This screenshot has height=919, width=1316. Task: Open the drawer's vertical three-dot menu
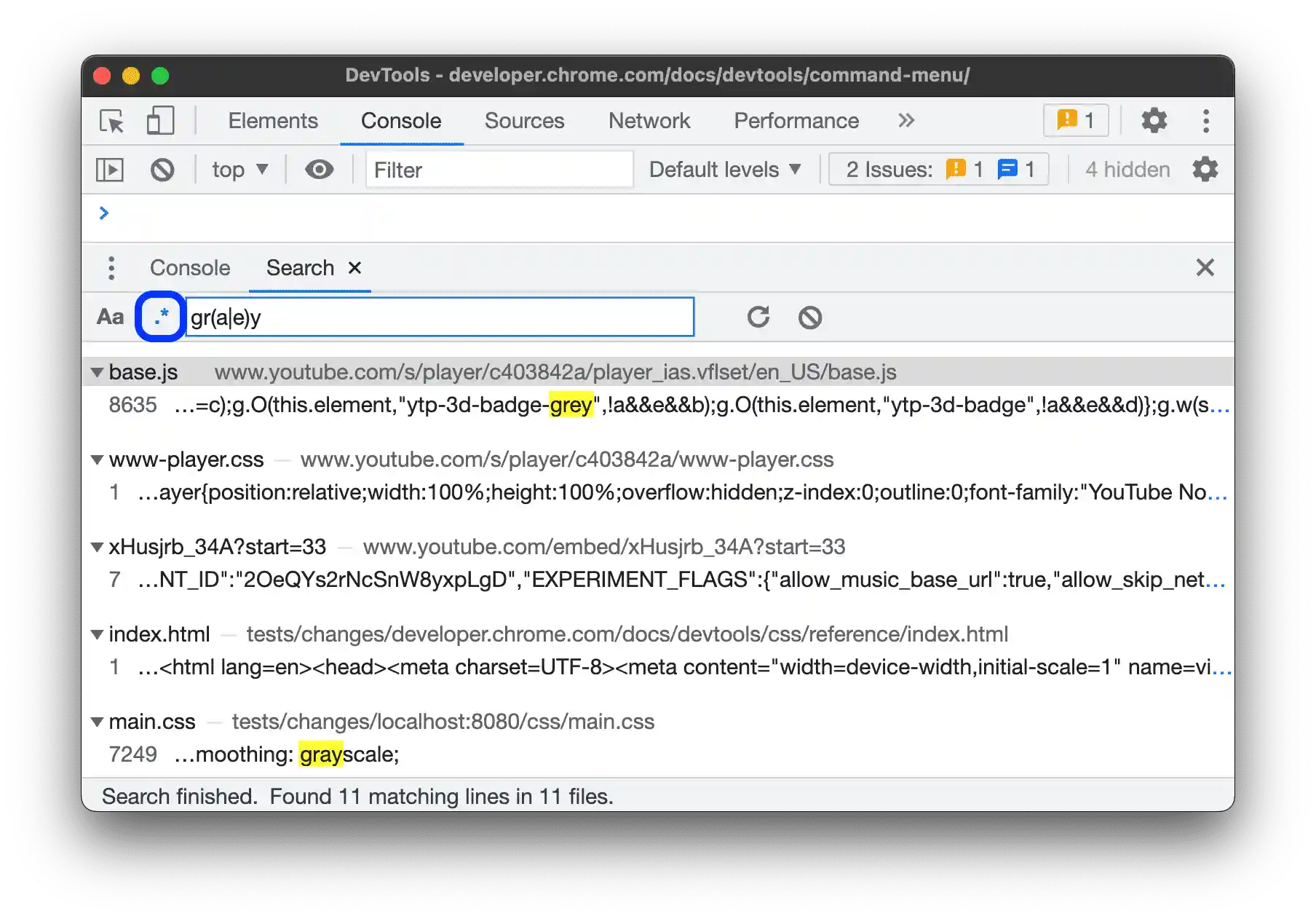point(111,268)
